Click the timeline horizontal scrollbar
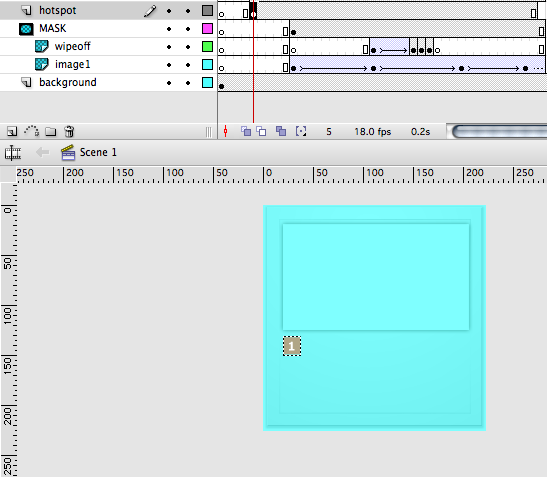The image size is (547, 477). coord(499,132)
